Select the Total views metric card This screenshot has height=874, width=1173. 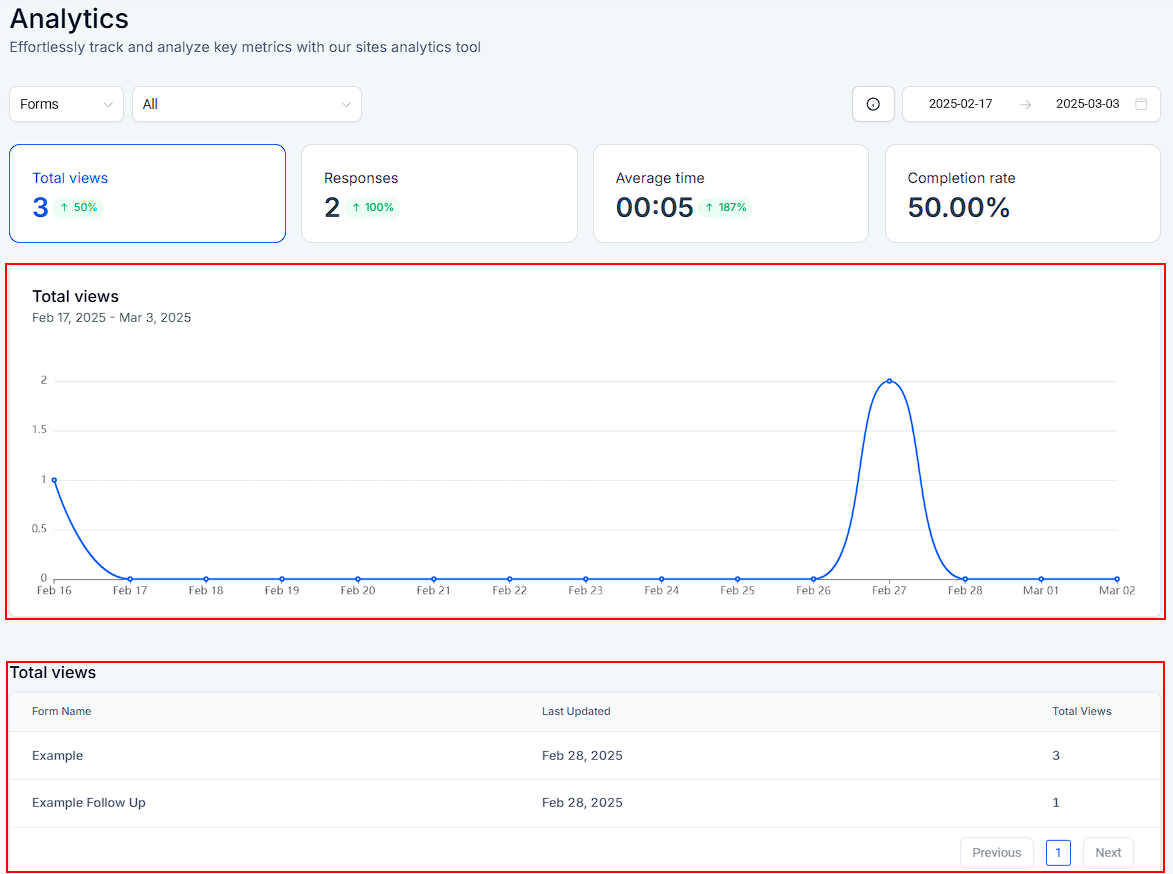pyautogui.click(x=147, y=193)
